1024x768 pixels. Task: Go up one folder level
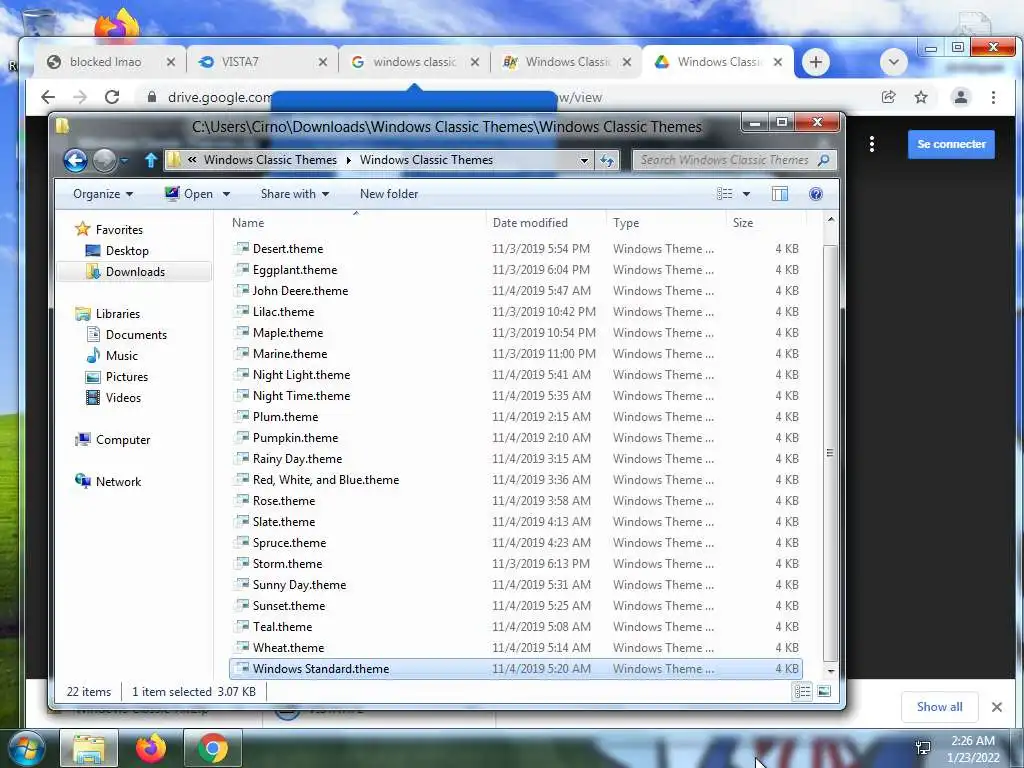[x=151, y=160]
